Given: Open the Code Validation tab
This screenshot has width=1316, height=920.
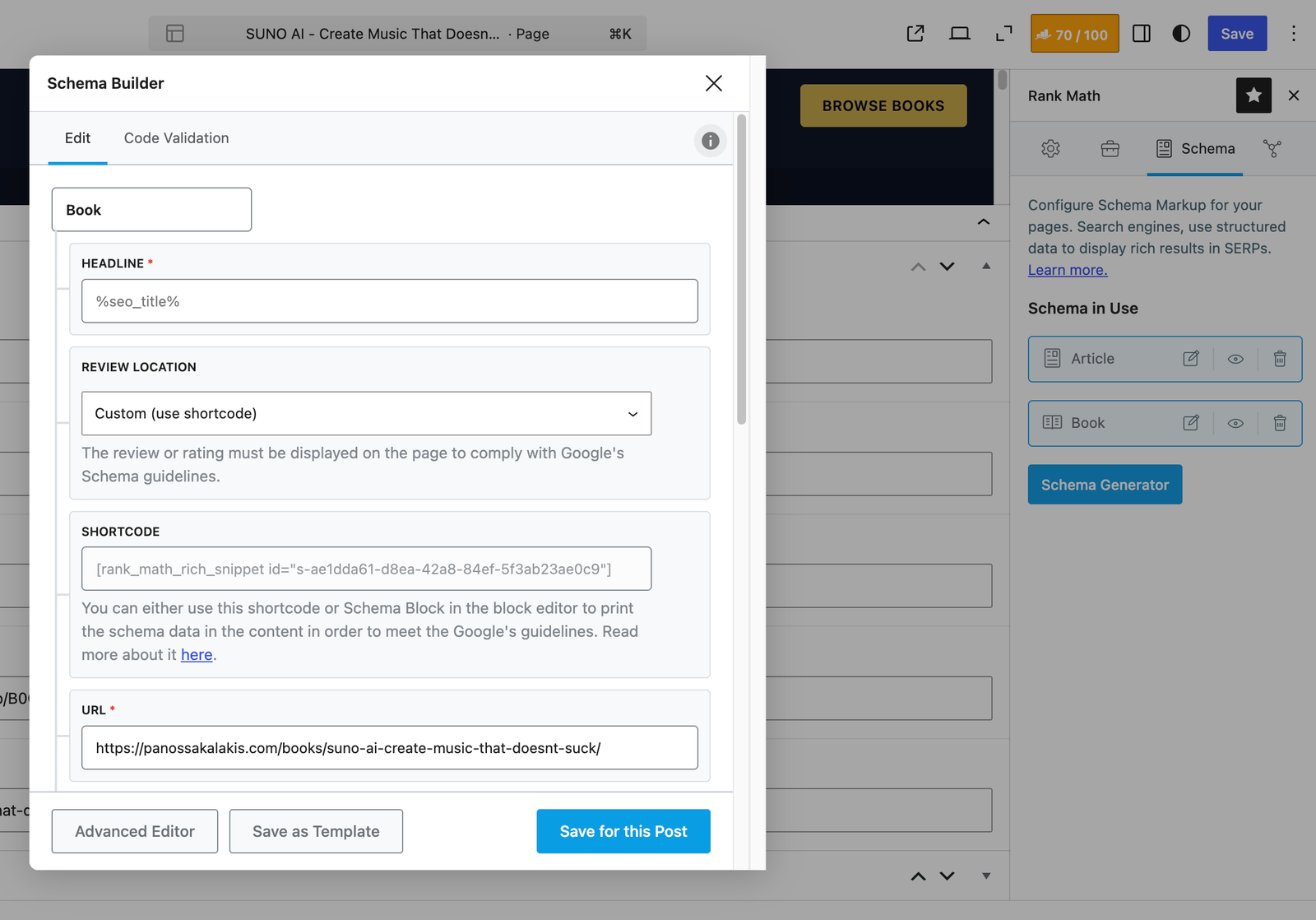Looking at the screenshot, I should [x=176, y=138].
